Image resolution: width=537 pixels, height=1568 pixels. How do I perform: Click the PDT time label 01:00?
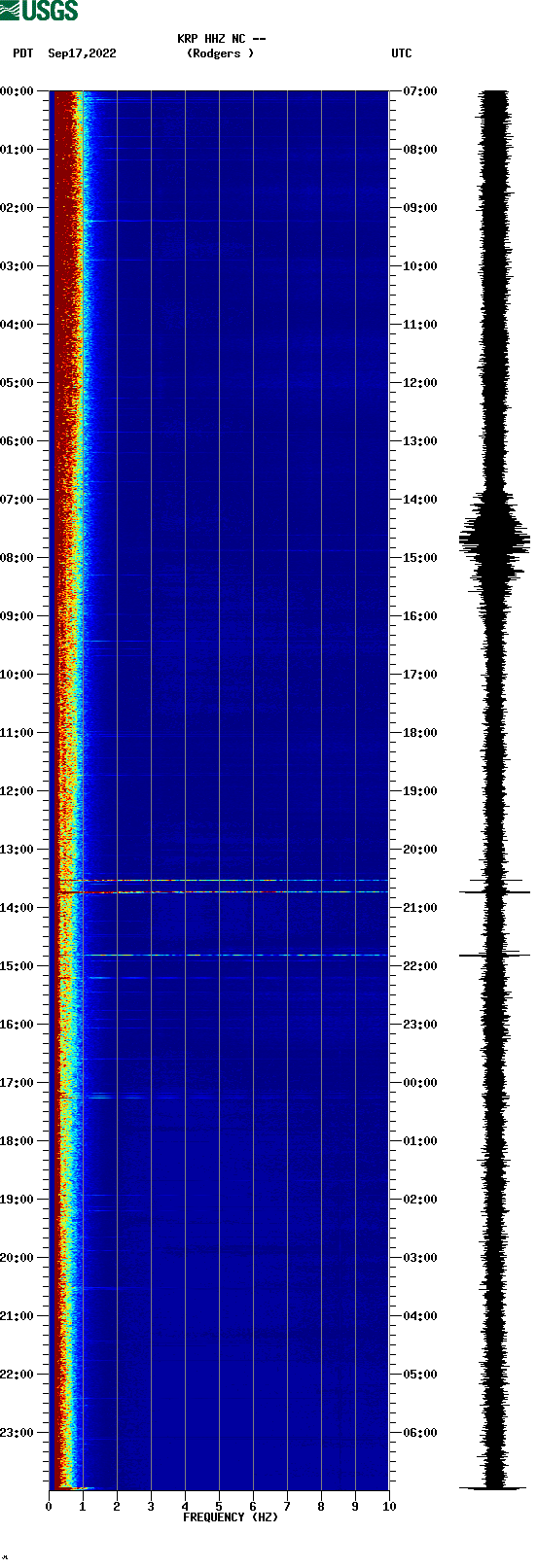point(17,150)
